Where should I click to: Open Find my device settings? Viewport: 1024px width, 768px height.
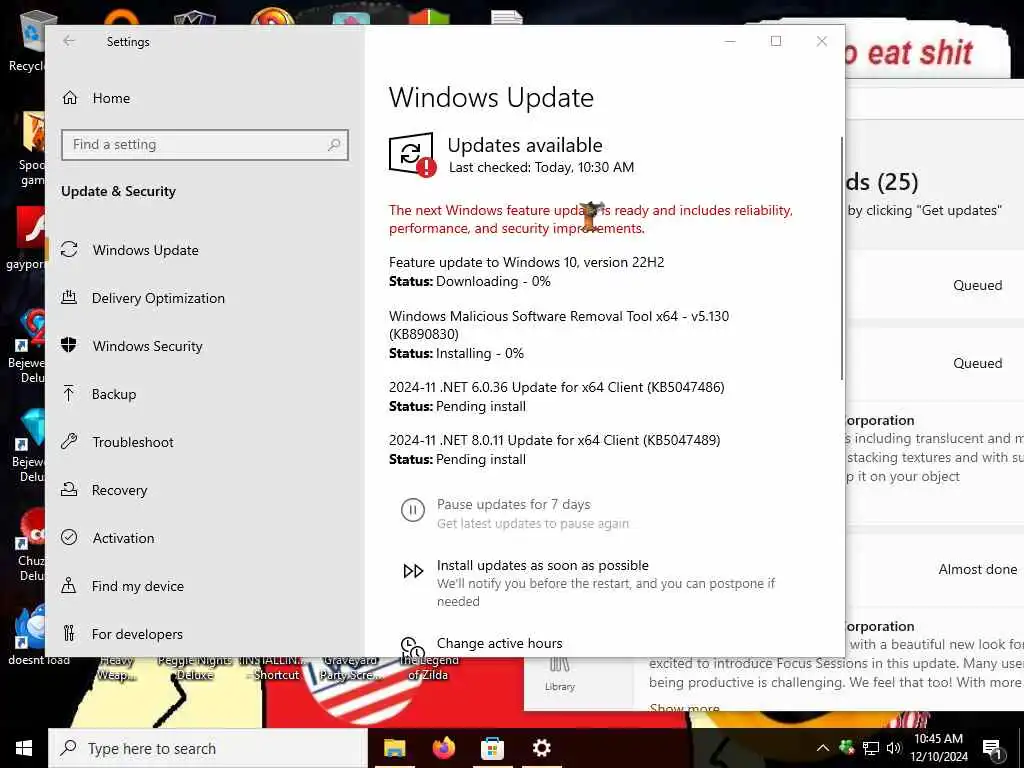click(x=137, y=586)
